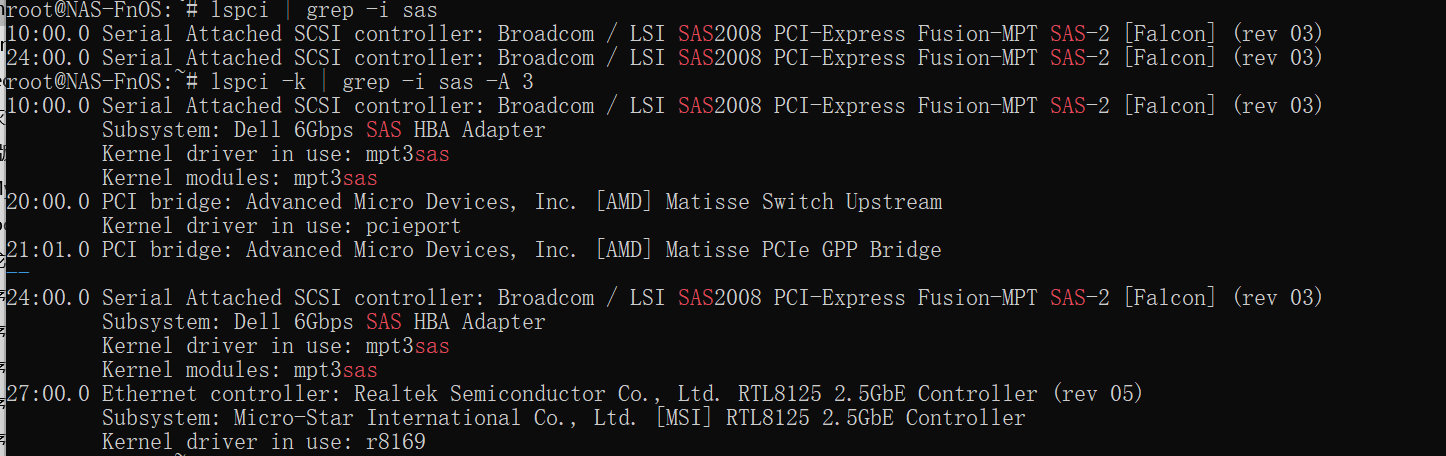Click the 'Matisse PCIe GPP Bridge' text

[x=804, y=250]
